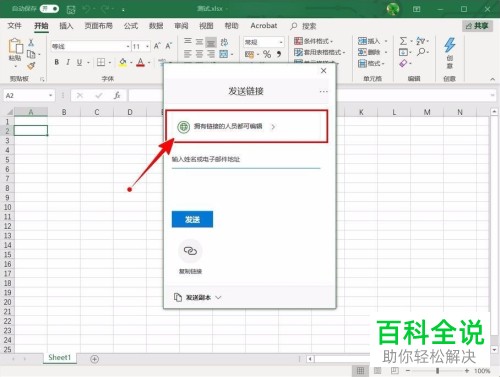
Task: Open the 文件 menu
Action: click(x=14, y=26)
